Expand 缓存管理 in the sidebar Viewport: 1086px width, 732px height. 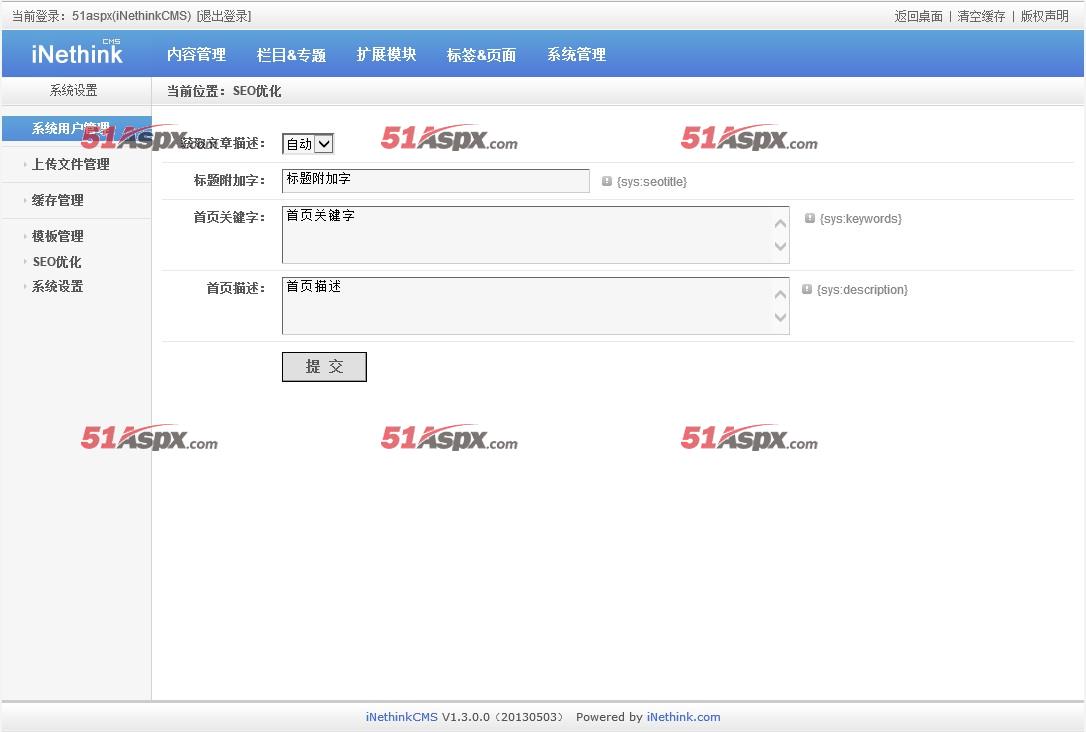point(58,200)
